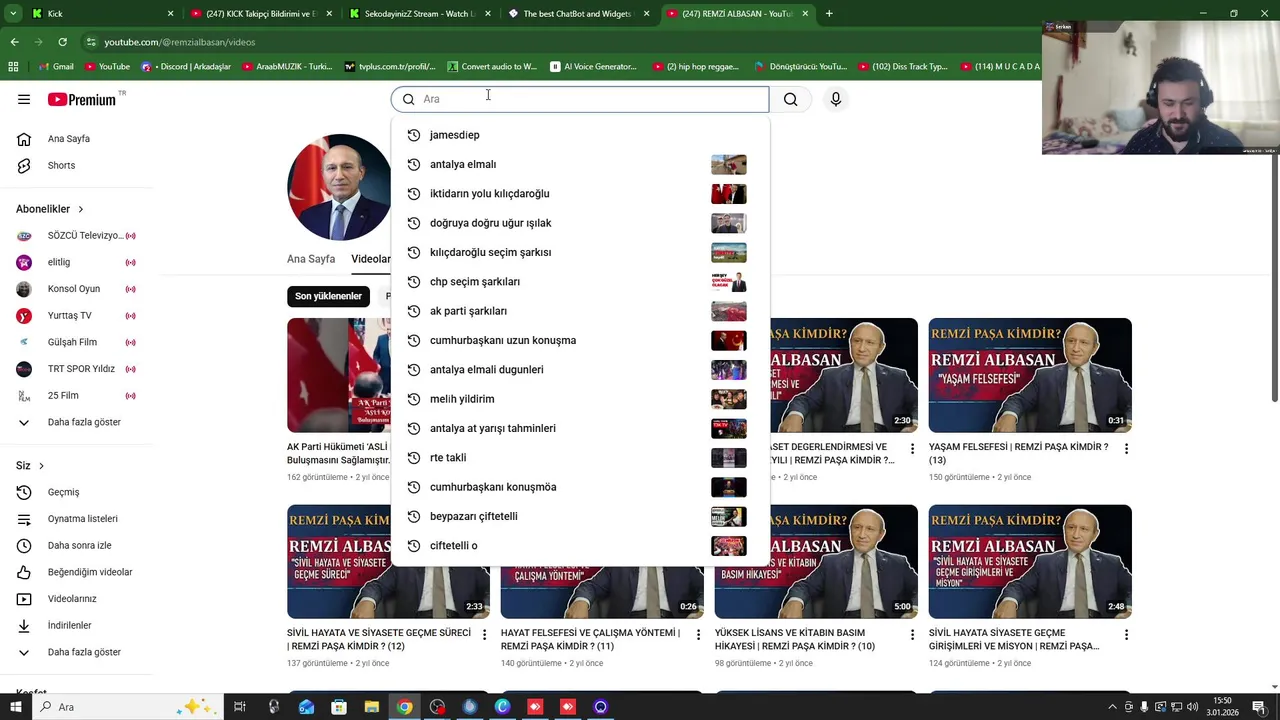Viewport: 1280px width, 720px height.
Task: Click the search magnifier button
Action: [x=790, y=99]
